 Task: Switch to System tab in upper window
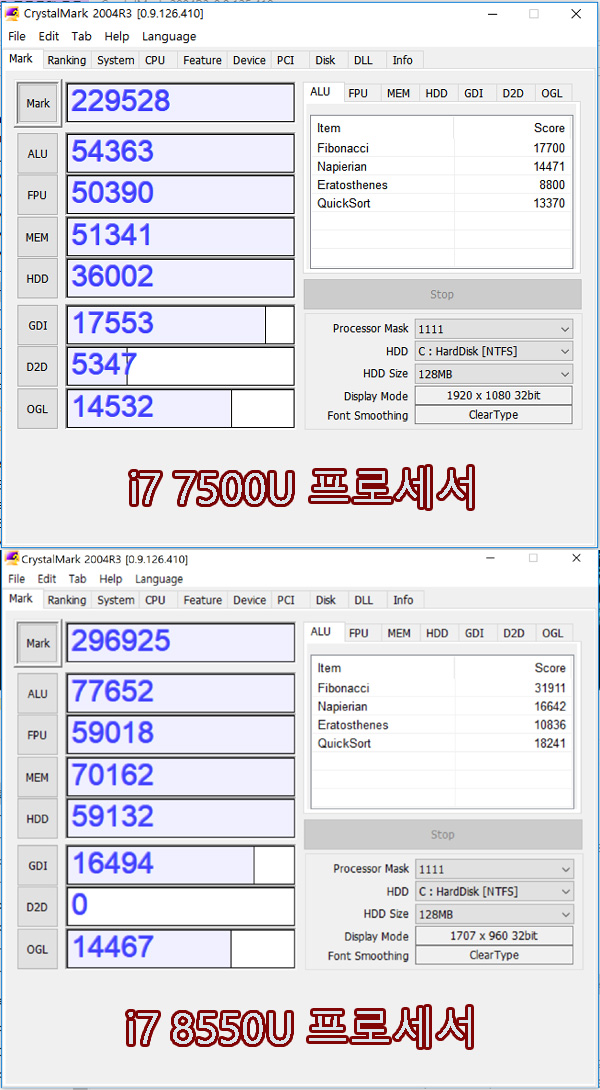(x=115, y=60)
